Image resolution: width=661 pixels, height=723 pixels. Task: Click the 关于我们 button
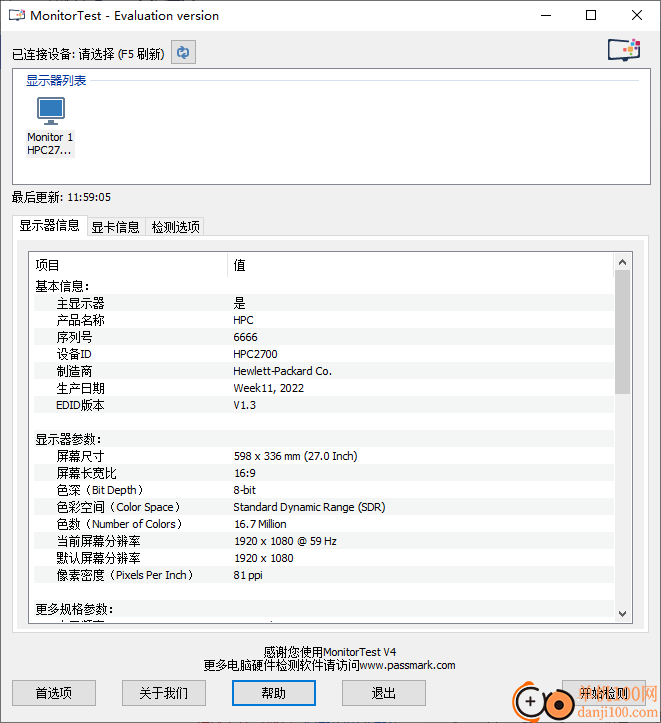point(164,693)
